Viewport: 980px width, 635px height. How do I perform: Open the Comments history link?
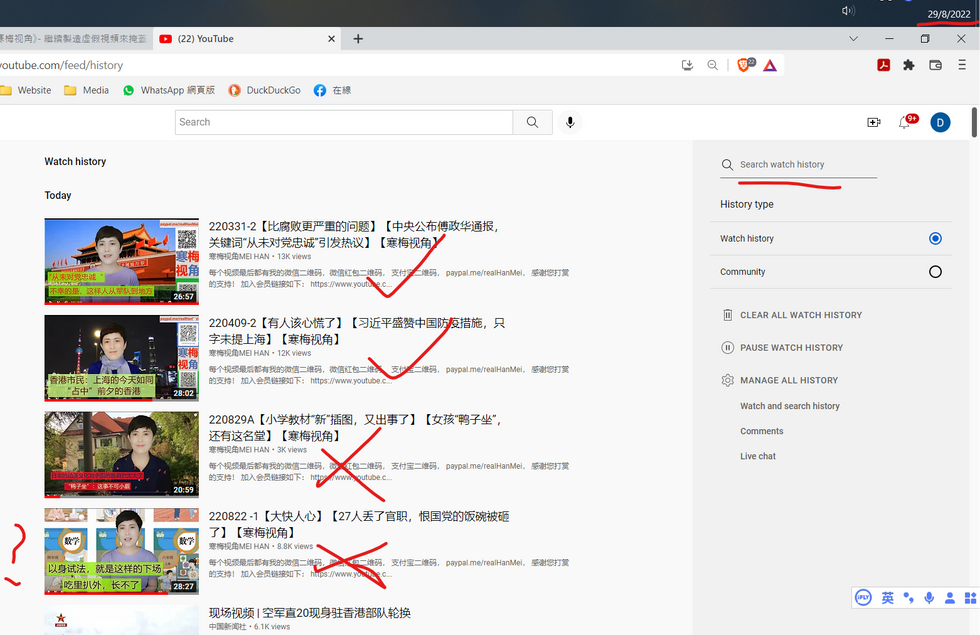tap(762, 431)
